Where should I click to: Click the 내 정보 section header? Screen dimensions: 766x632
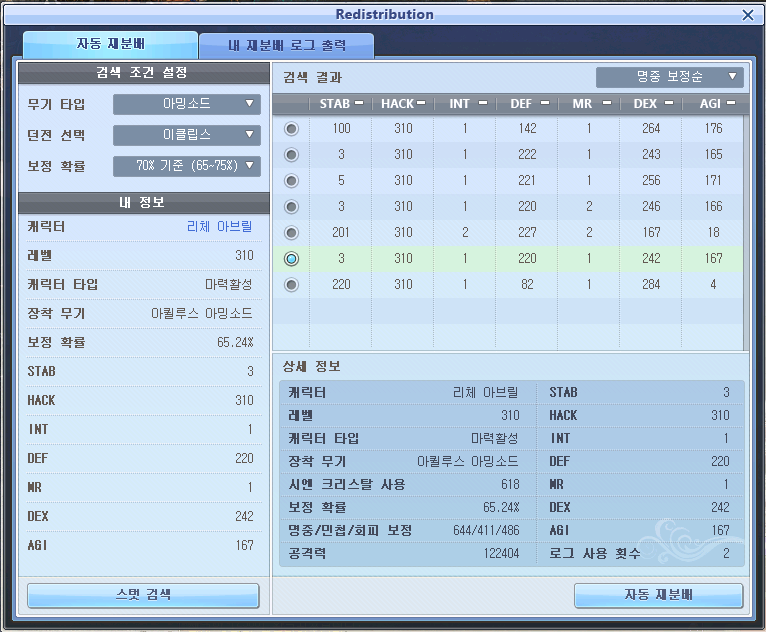click(143, 202)
